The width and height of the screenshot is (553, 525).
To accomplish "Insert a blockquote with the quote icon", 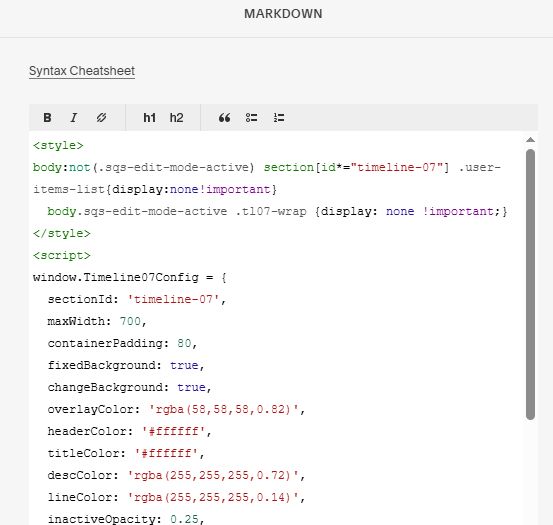I will [224, 118].
